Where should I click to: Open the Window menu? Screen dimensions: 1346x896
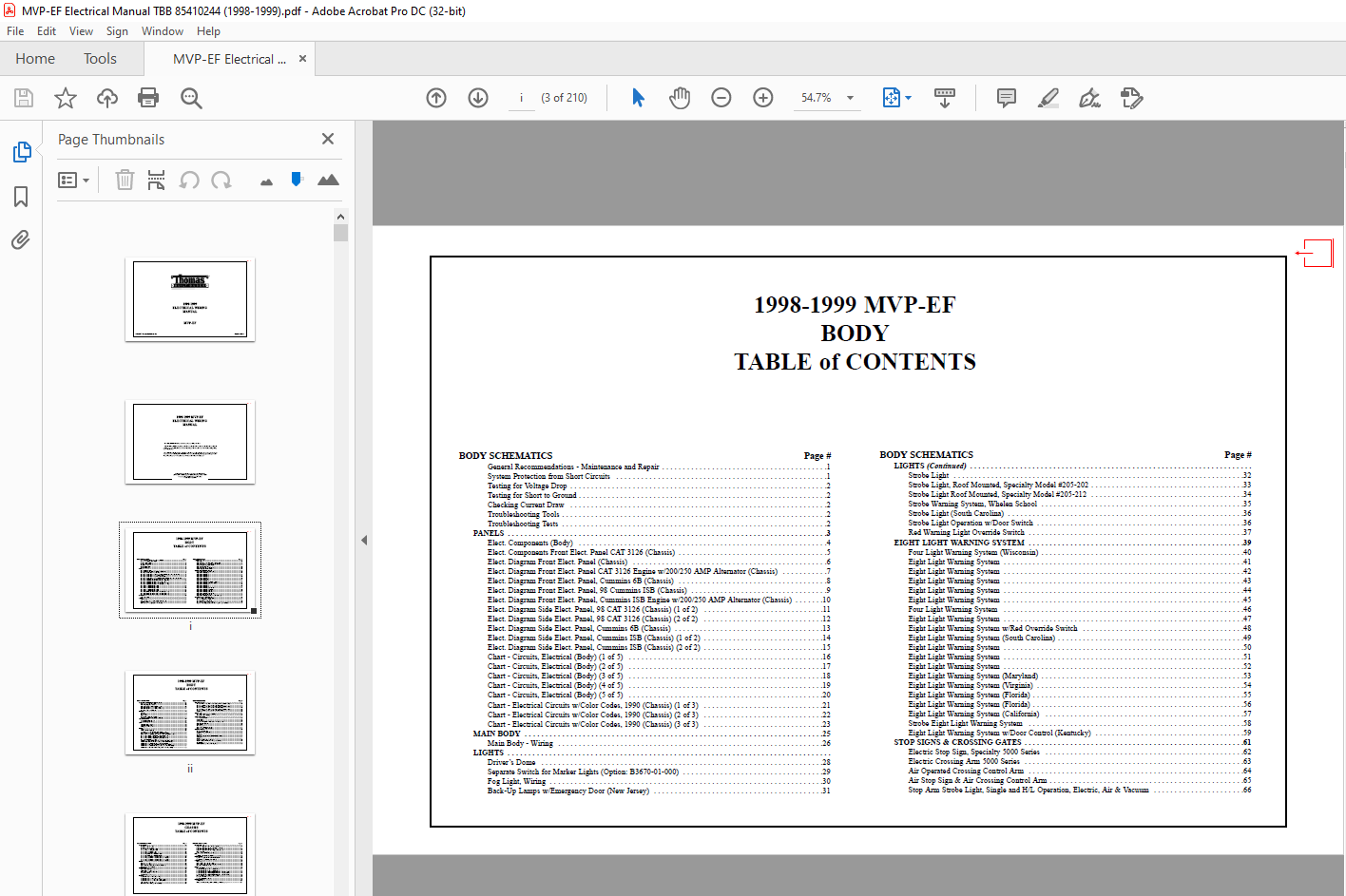pyautogui.click(x=163, y=31)
